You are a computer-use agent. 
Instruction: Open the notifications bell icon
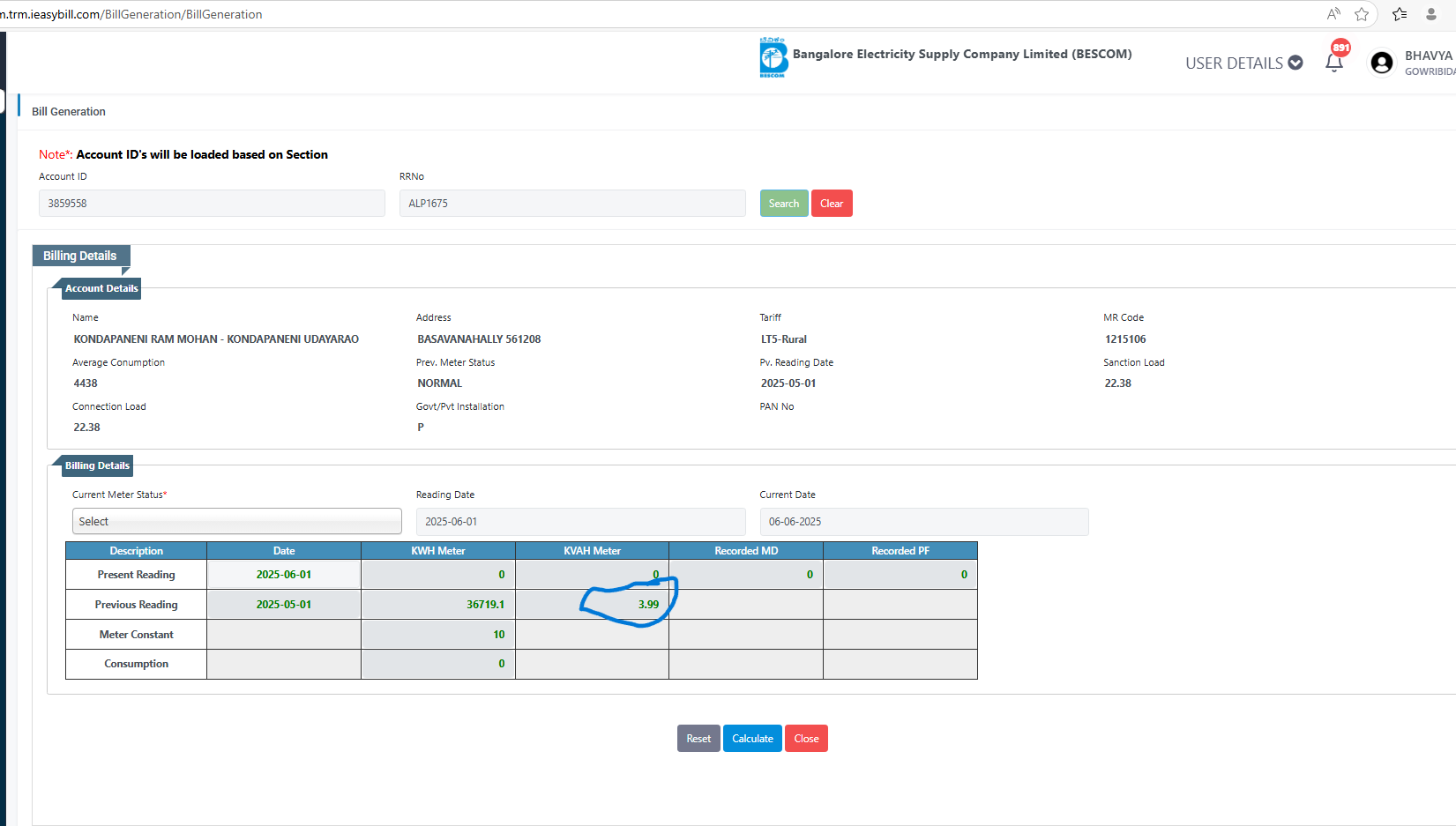1334,62
